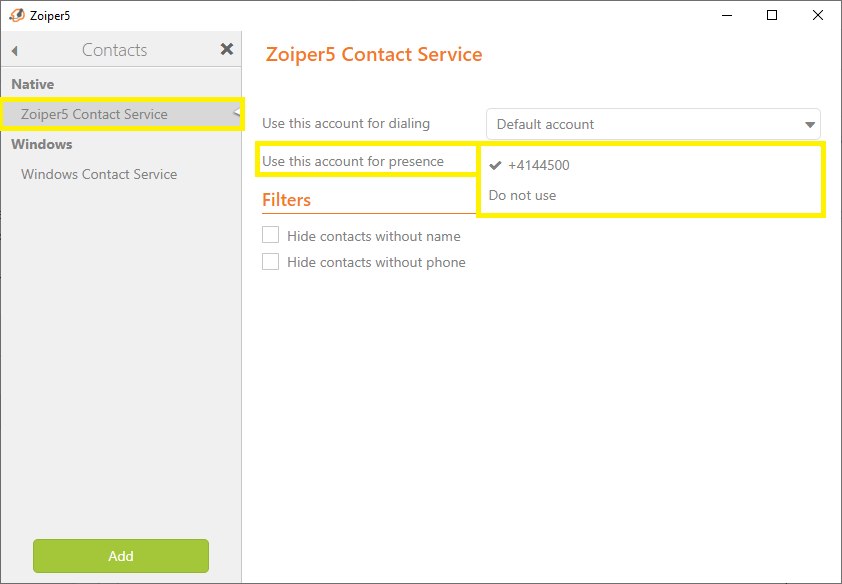Click the back arrow in Contacts panel
842x584 pixels.
pos(14,50)
